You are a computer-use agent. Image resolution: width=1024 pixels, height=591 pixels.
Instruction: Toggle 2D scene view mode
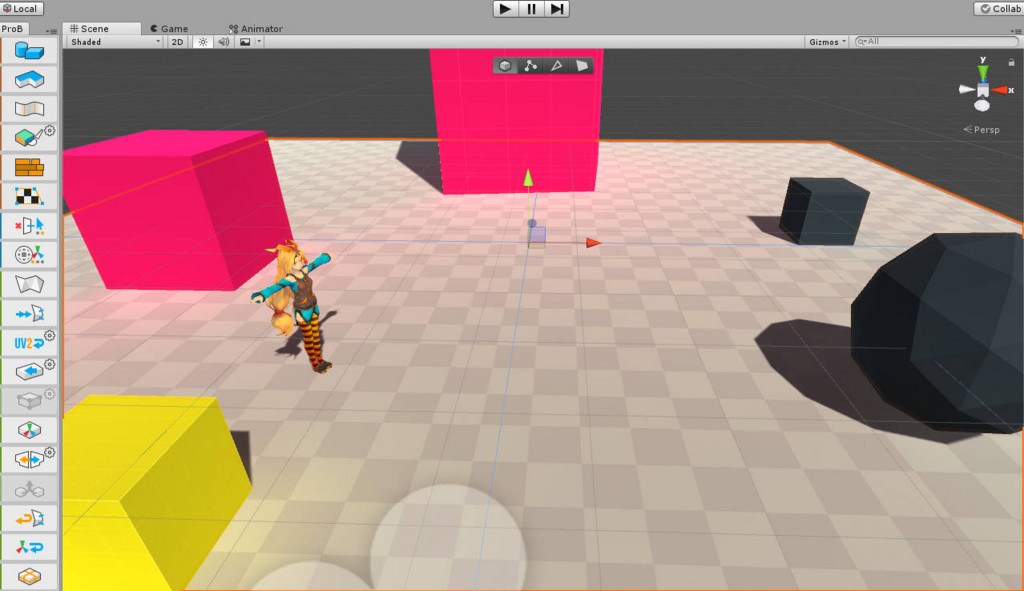pyautogui.click(x=177, y=42)
